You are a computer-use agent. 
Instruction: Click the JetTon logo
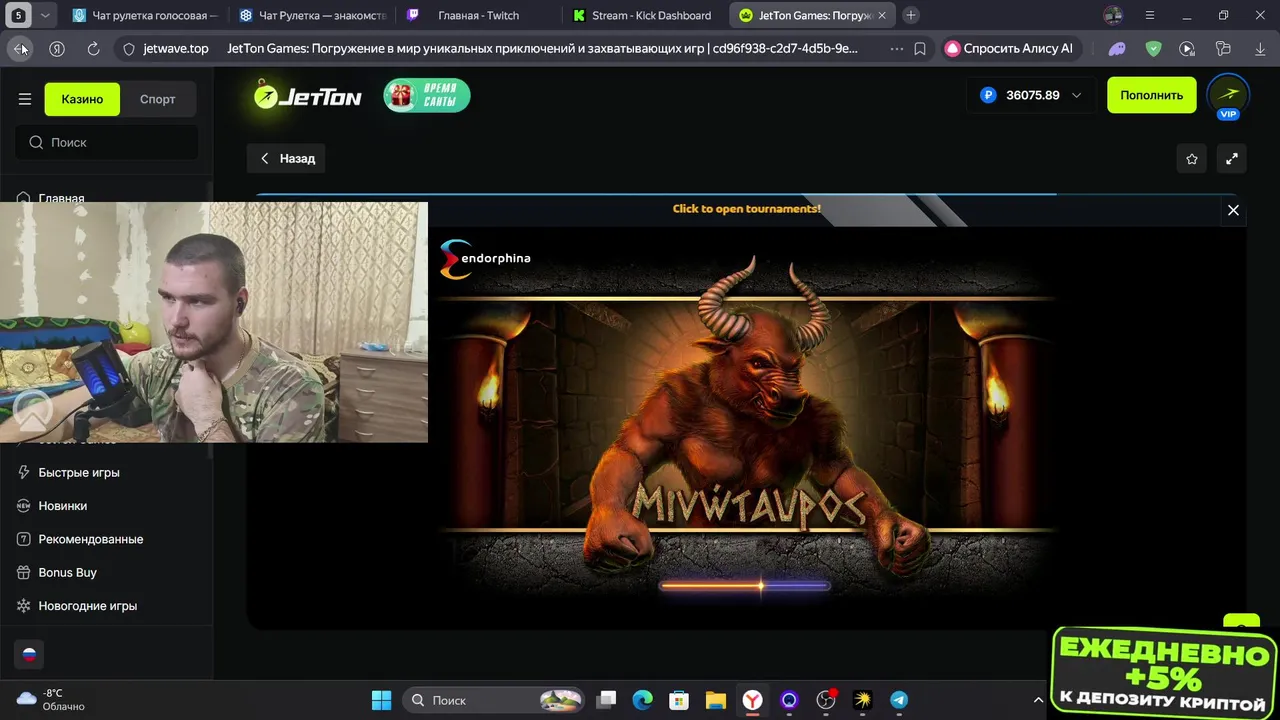tap(307, 96)
